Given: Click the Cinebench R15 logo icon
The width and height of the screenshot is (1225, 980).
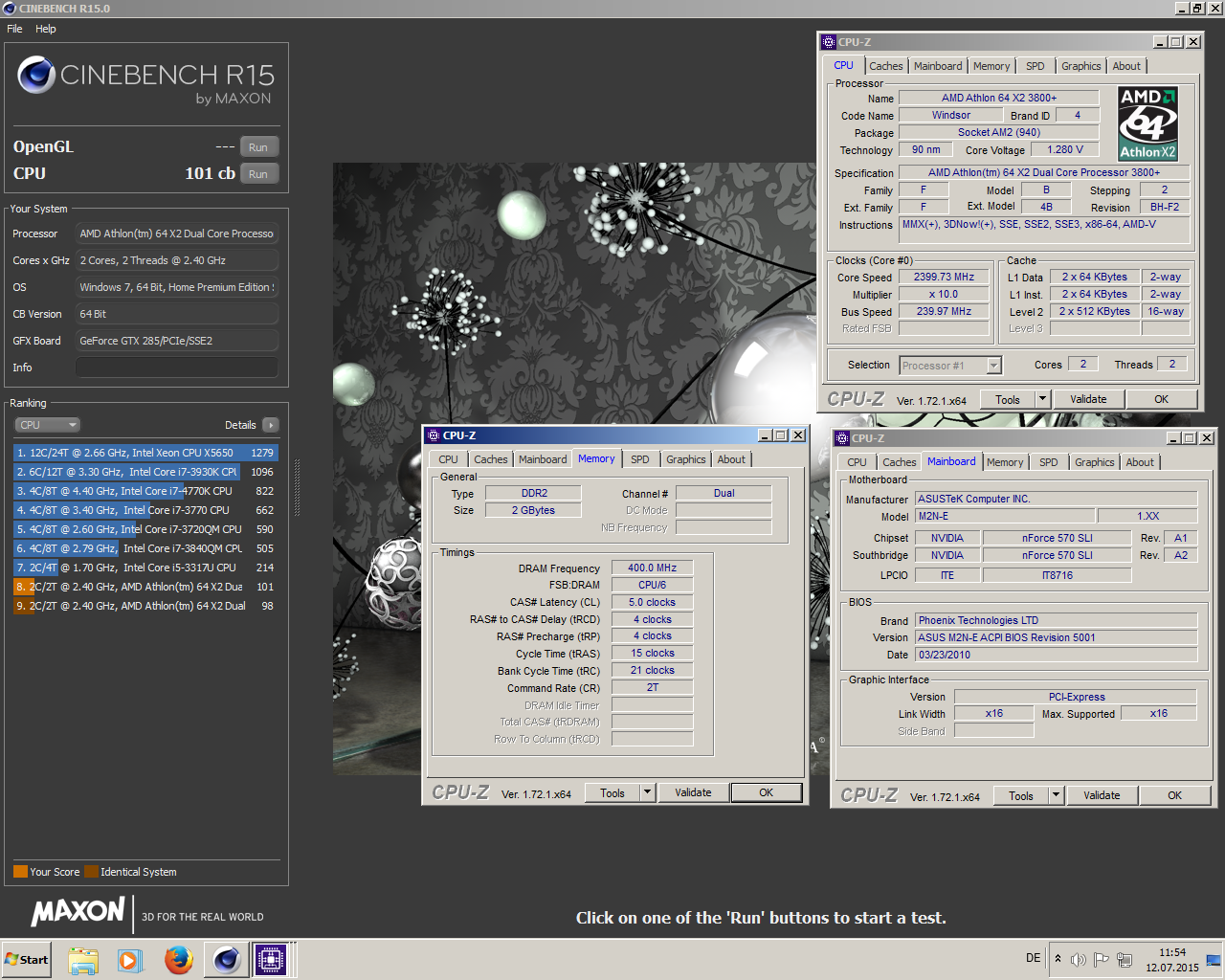Looking at the screenshot, I should pyautogui.click(x=36, y=75).
